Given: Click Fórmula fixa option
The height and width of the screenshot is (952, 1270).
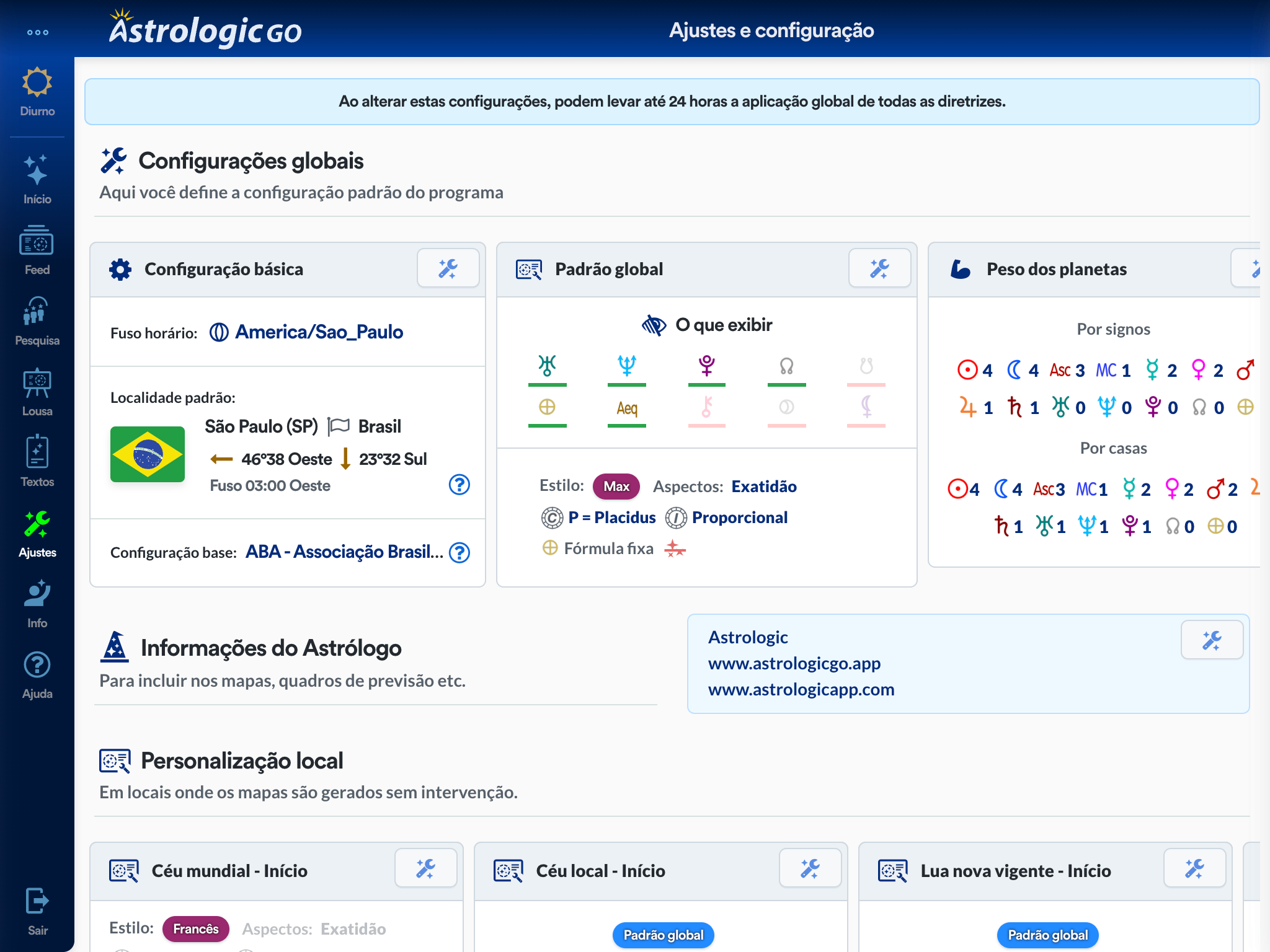Looking at the screenshot, I should (x=598, y=549).
